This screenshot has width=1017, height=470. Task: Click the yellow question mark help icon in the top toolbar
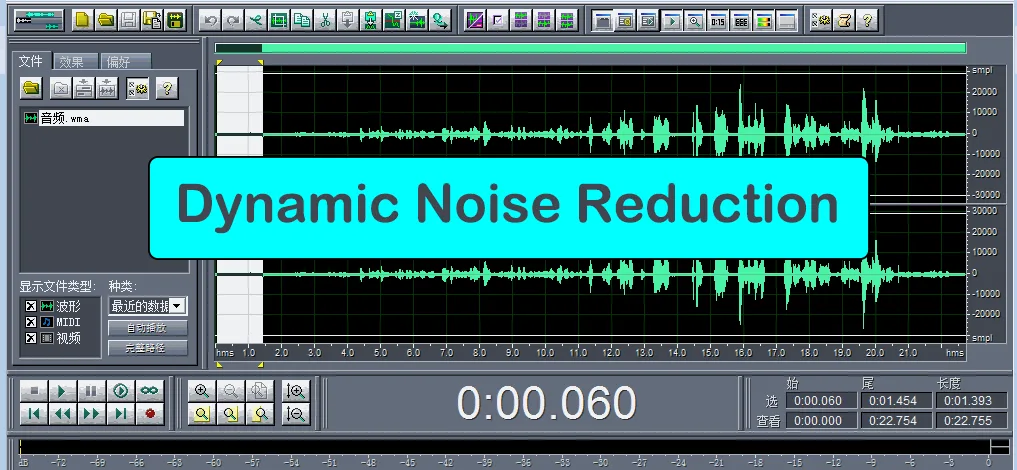pyautogui.click(x=866, y=19)
